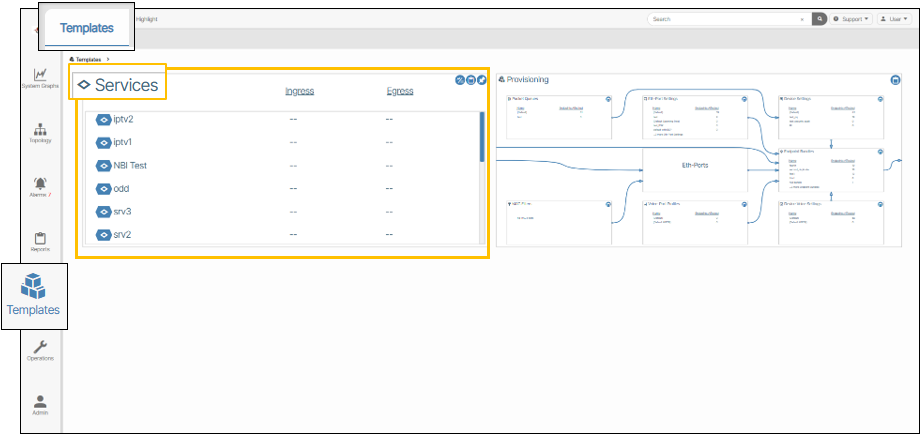Image resolution: width=922 pixels, height=434 pixels.
Task: Switch to the Templates tab
Action: pyautogui.click(x=86, y=28)
